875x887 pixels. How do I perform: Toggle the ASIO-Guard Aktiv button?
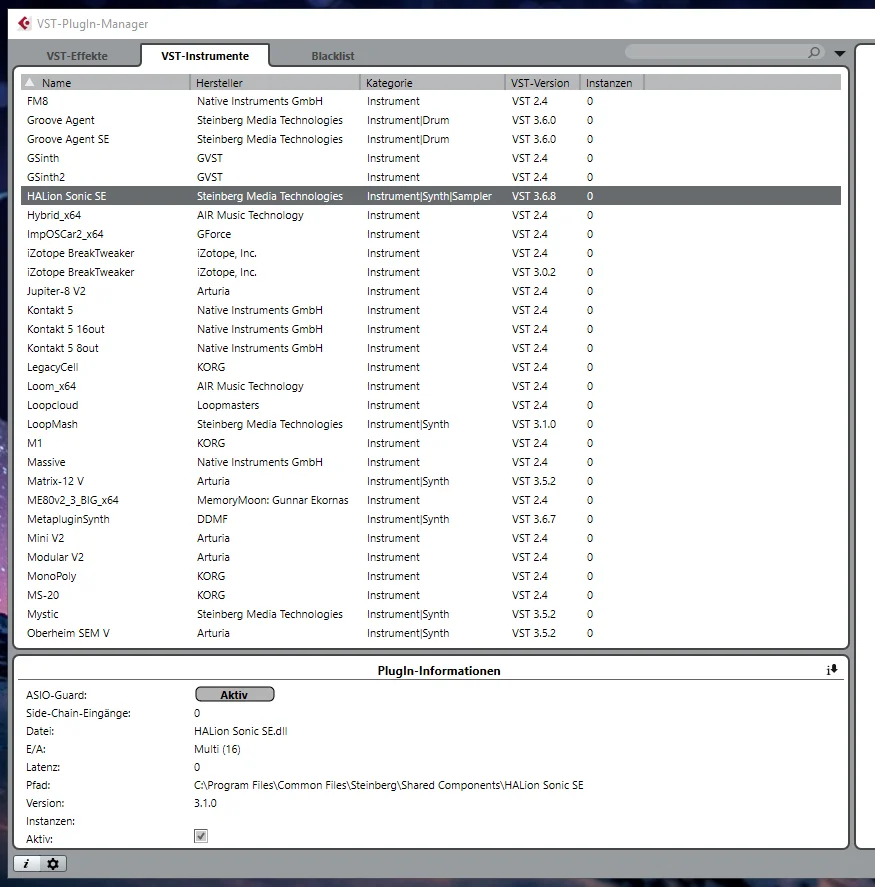pos(235,694)
